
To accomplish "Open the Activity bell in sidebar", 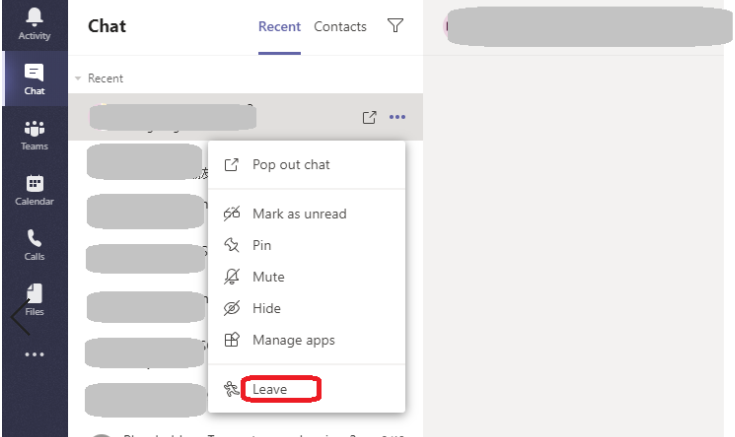I will 34,24.
